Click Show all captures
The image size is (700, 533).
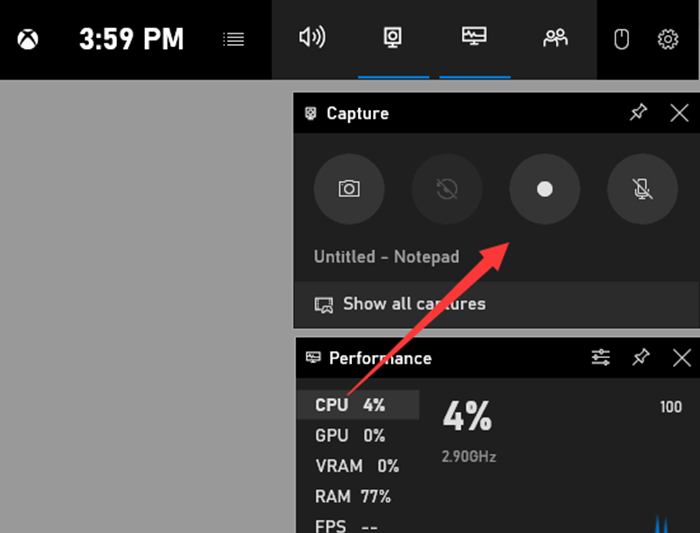point(414,304)
